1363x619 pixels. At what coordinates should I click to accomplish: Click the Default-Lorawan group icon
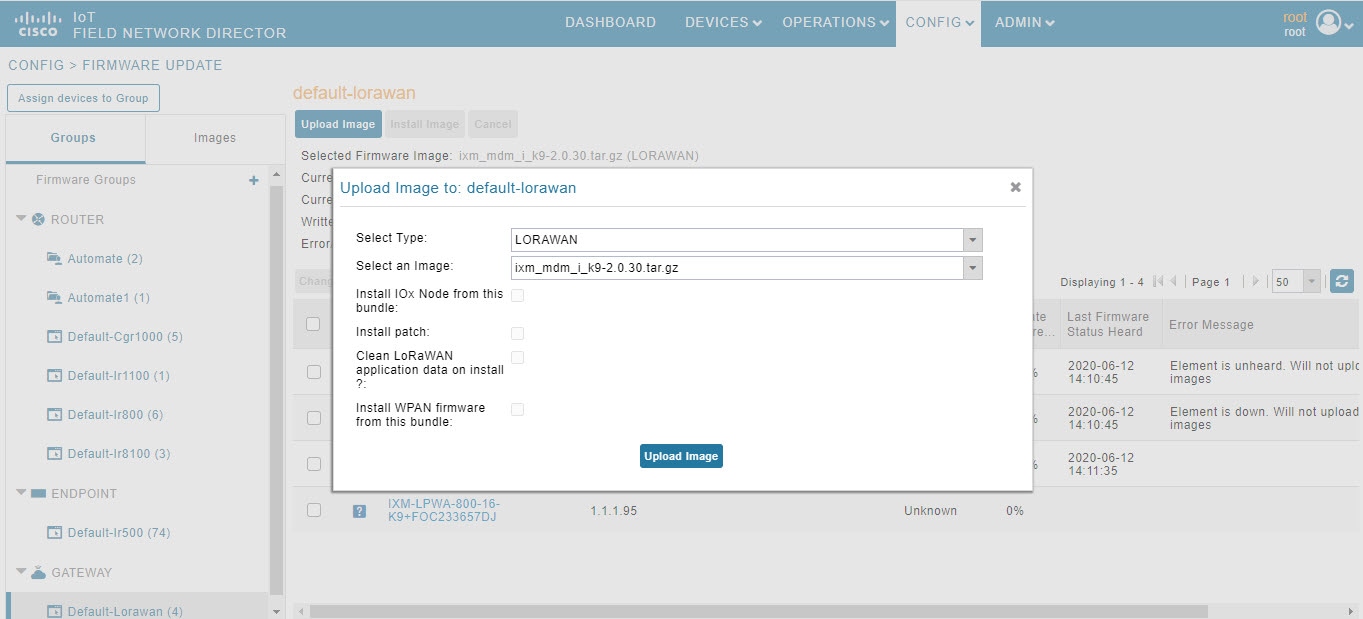point(55,611)
